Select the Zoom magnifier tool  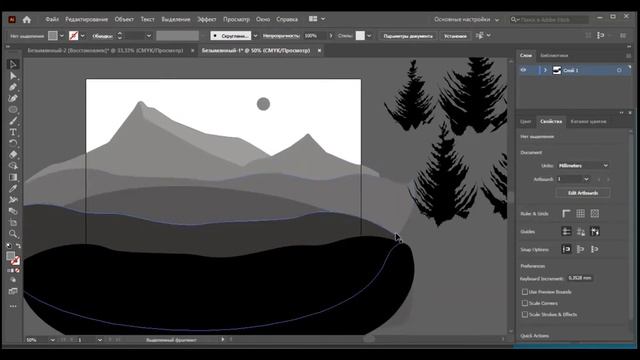pyautogui.click(x=13, y=234)
